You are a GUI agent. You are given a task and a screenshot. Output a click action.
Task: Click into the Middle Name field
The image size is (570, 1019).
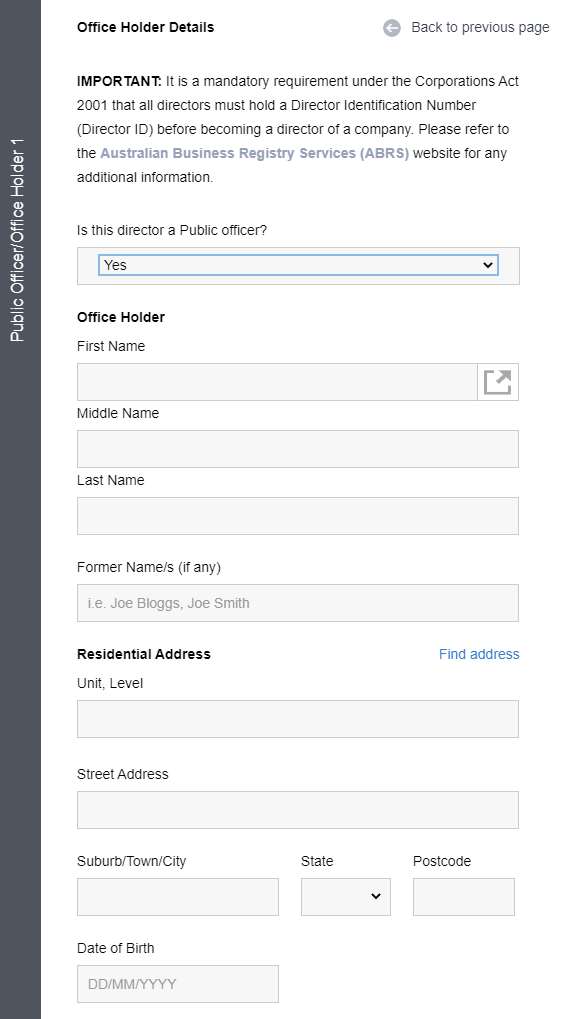[x=298, y=449]
